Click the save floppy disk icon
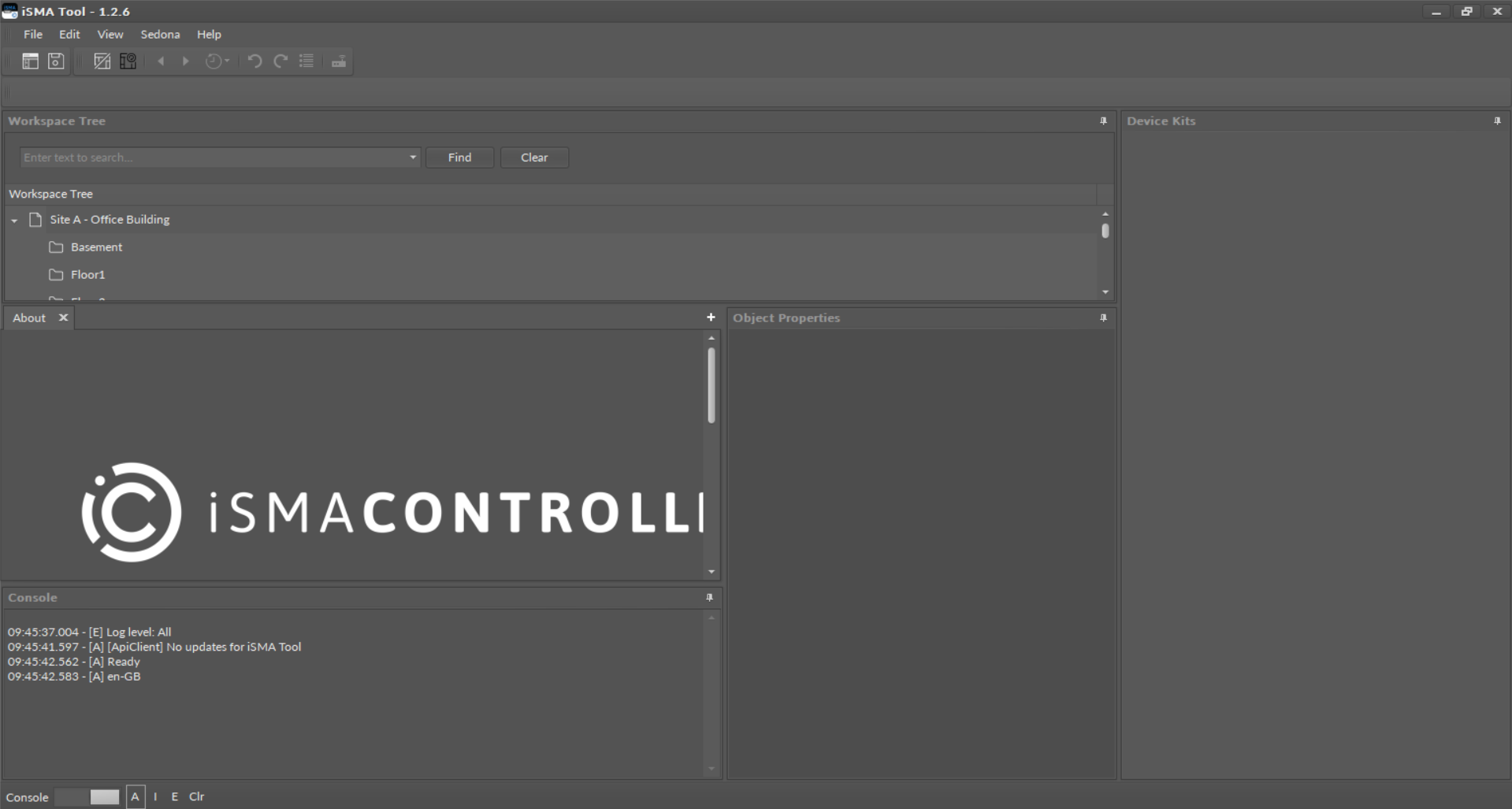The width and height of the screenshot is (1512, 809). point(56,61)
